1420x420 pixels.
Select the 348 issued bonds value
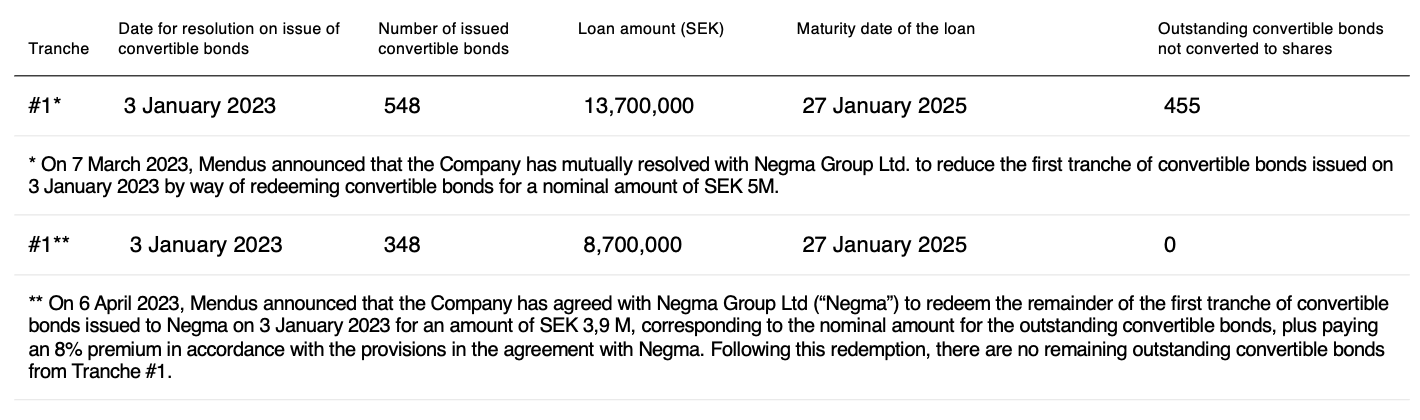[x=402, y=244]
